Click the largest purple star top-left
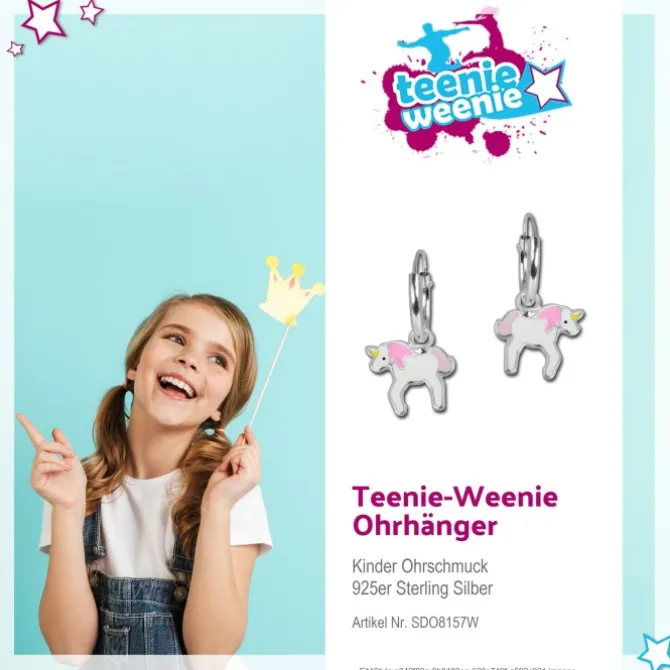 tap(44, 19)
